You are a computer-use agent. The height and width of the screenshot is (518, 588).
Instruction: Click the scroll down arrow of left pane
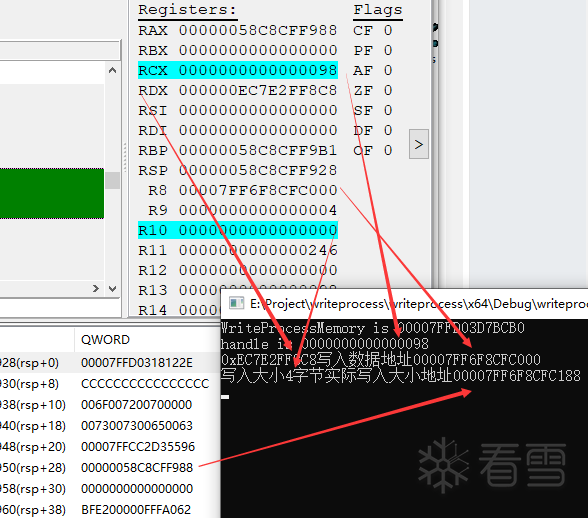(112, 289)
